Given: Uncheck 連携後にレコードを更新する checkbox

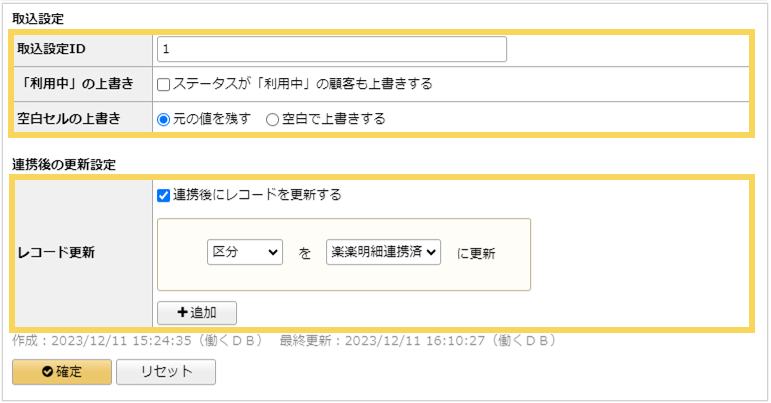Looking at the screenshot, I should click(x=164, y=194).
